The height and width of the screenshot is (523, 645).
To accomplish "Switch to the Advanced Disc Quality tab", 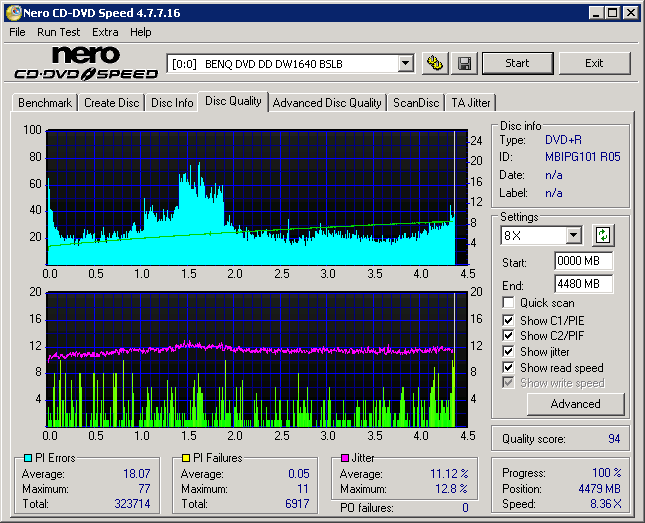I will click(327, 103).
